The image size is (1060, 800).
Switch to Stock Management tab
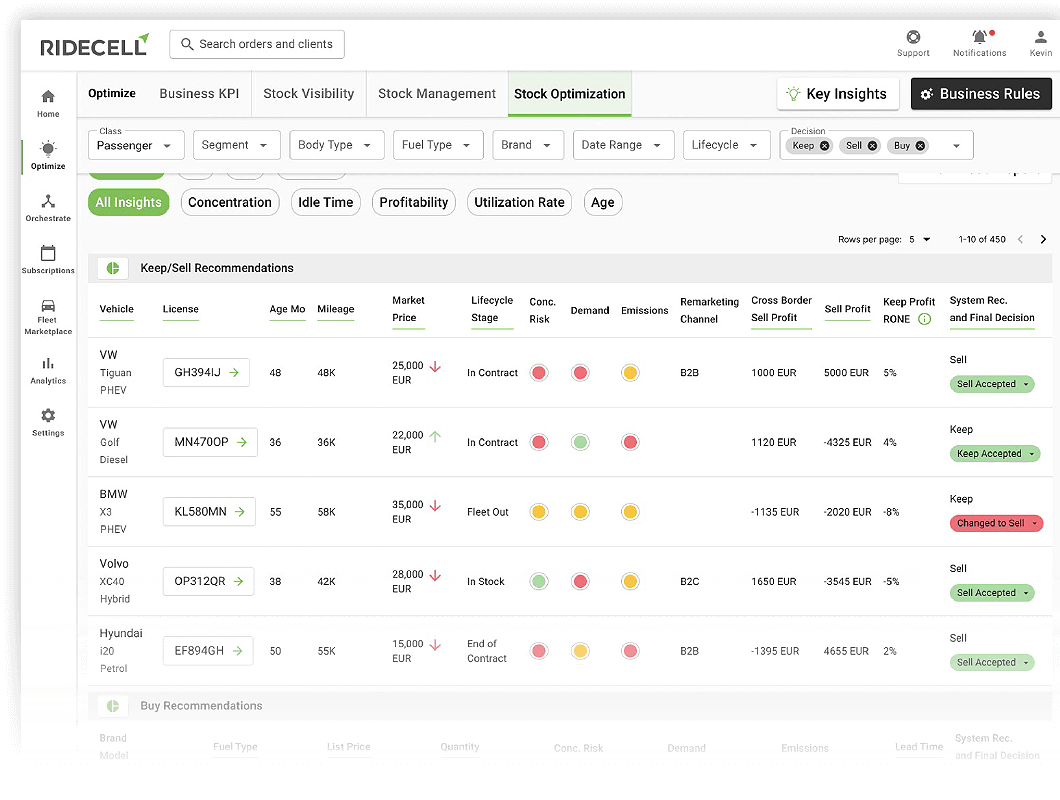(x=437, y=93)
